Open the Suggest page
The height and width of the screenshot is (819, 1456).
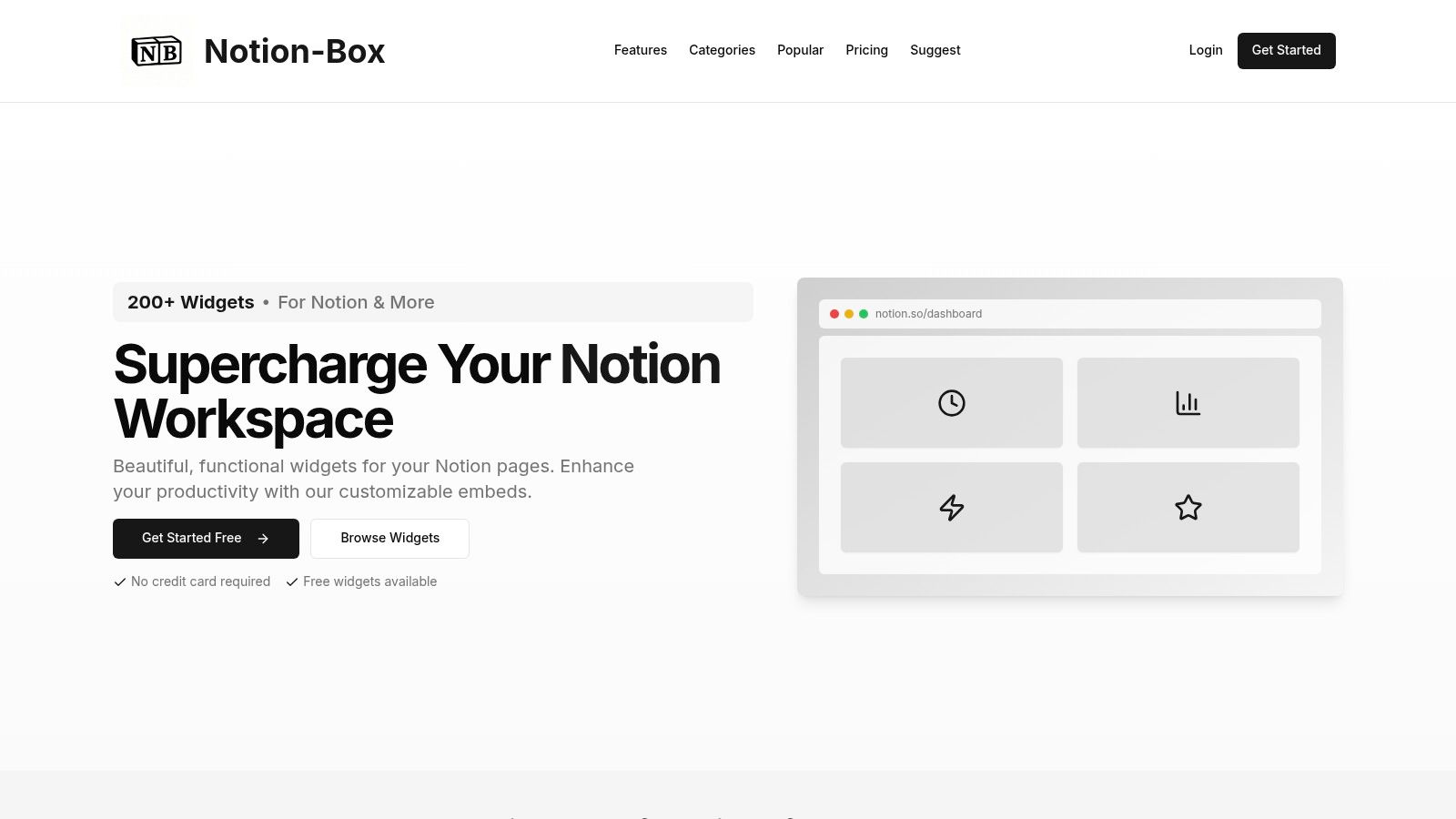[935, 50]
